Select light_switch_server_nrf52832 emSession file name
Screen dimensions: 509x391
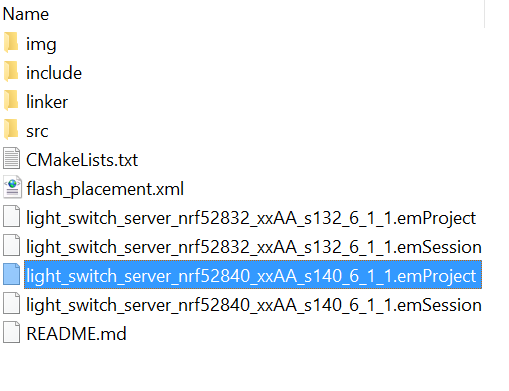pos(254,247)
